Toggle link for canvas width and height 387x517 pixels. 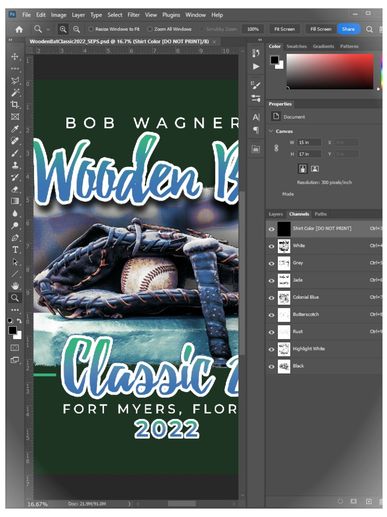(x=276, y=148)
